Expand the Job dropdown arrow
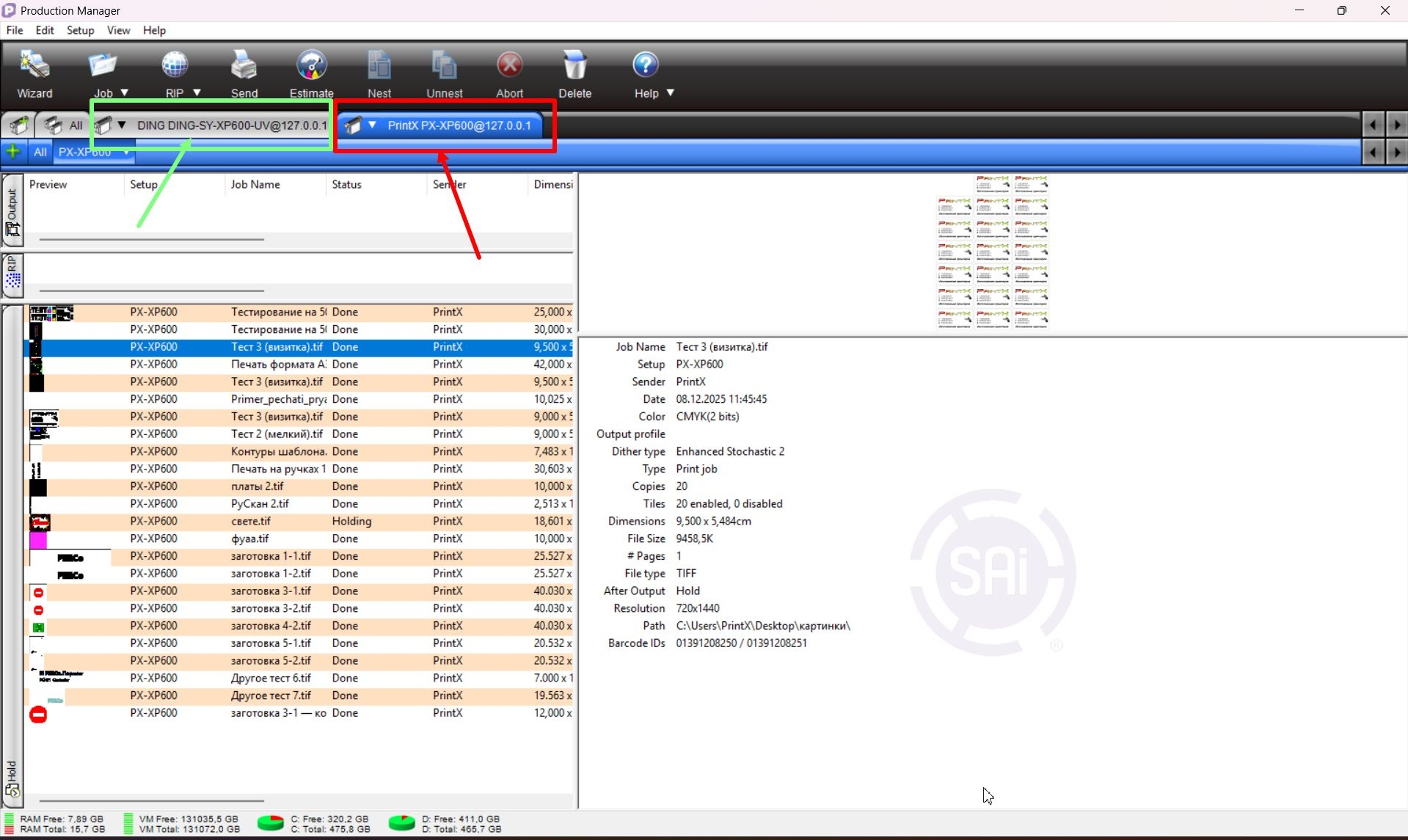The height and width of the screenshot is (840, 1408). pos(125,92)
